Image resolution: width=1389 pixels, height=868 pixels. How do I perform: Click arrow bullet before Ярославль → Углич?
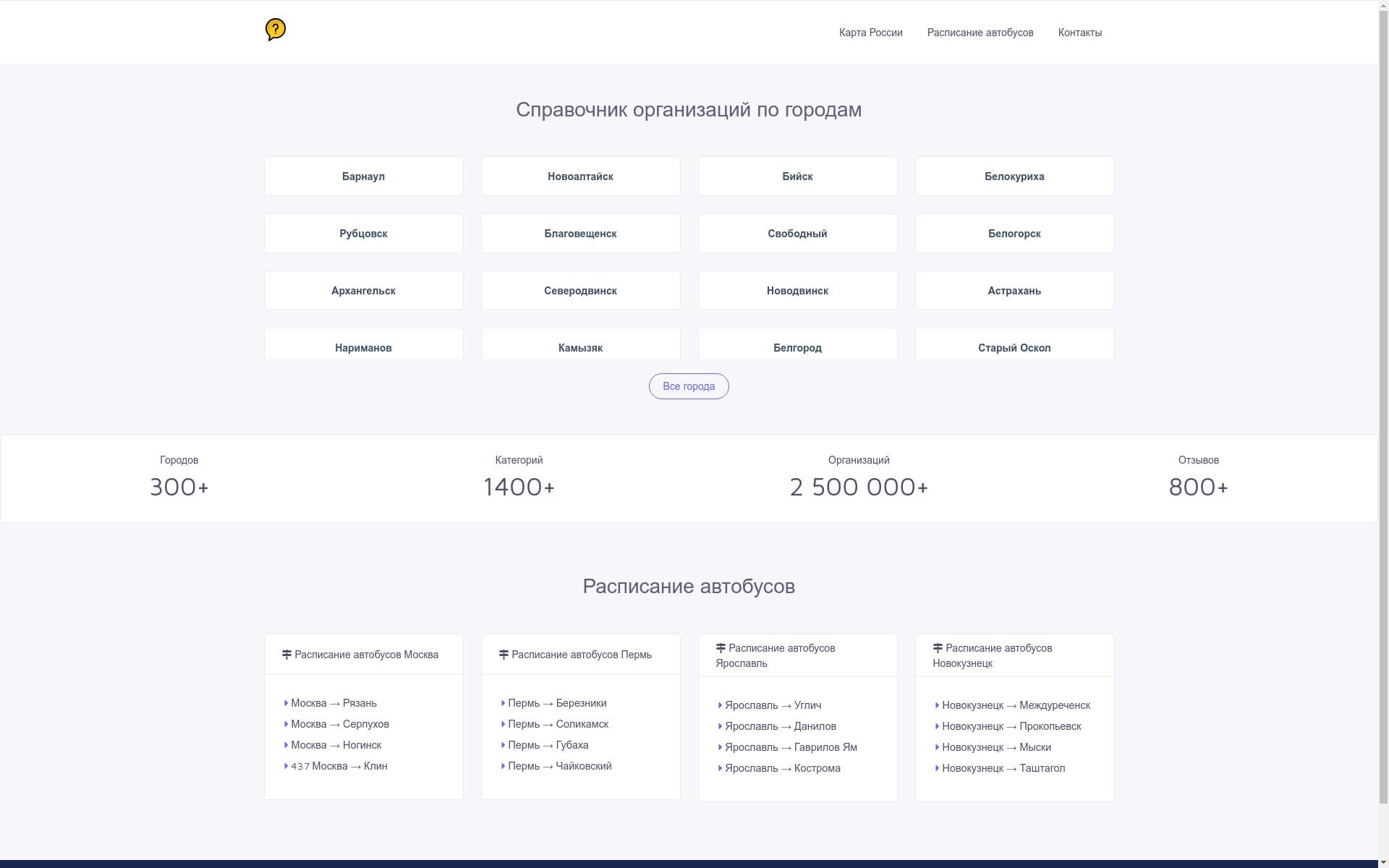pos(720,705)
